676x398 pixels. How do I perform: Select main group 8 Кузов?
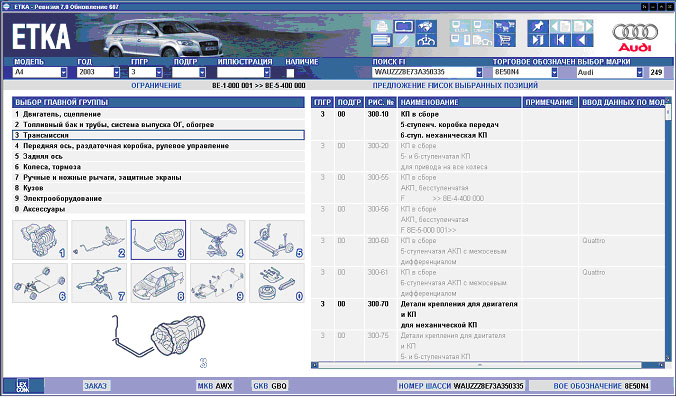[x=158, y=188]
